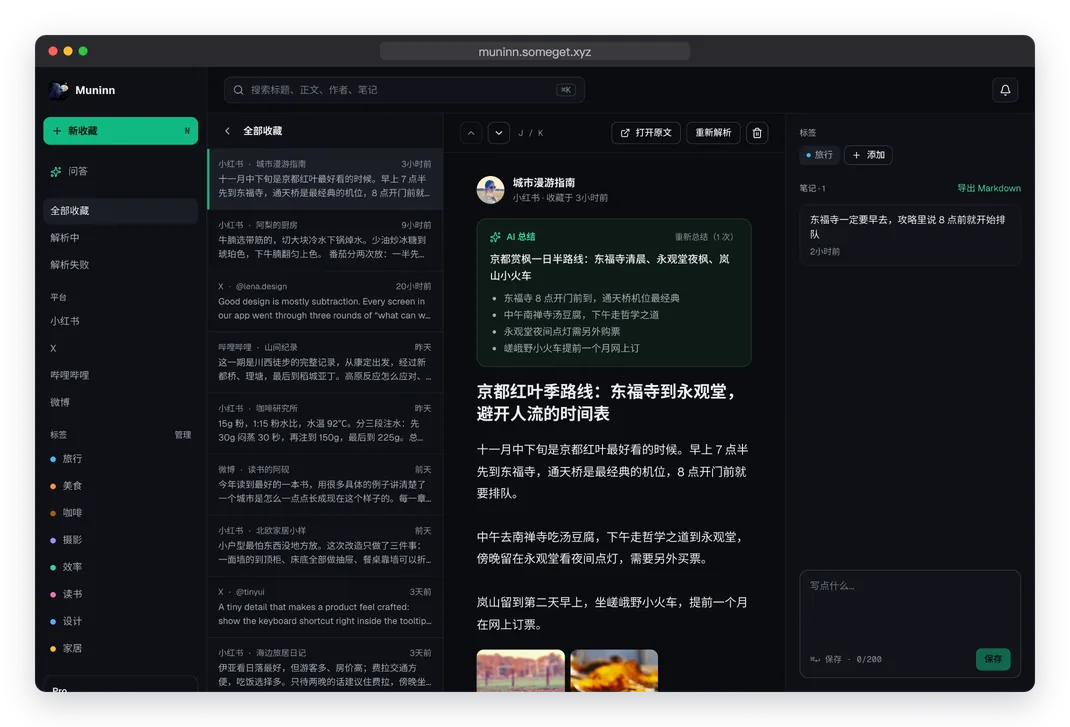
Task: Add a tag with the 添加 button
Action: pyautogui.click(x=868, y=155)
